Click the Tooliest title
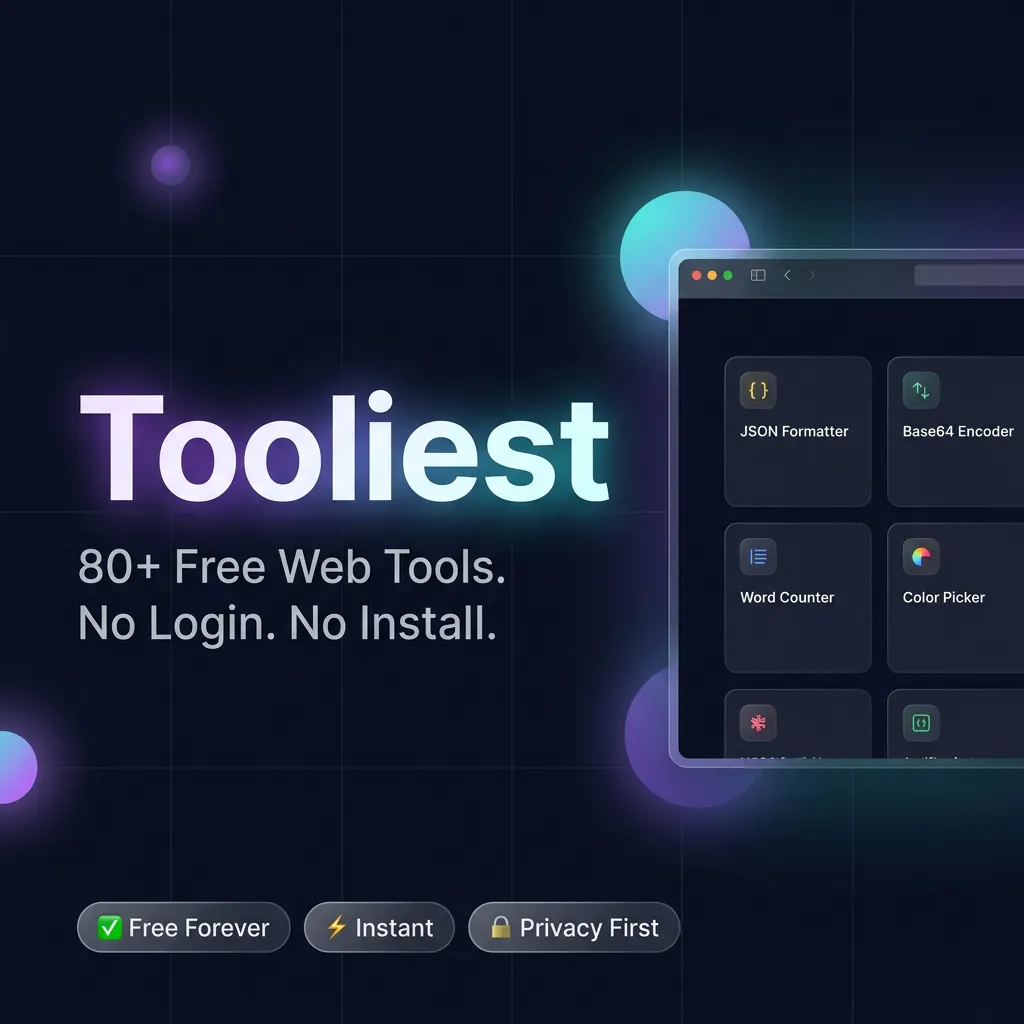The width and height of the screenshot is (1024, 1024). pyautogui.click(x=344, y=447)
